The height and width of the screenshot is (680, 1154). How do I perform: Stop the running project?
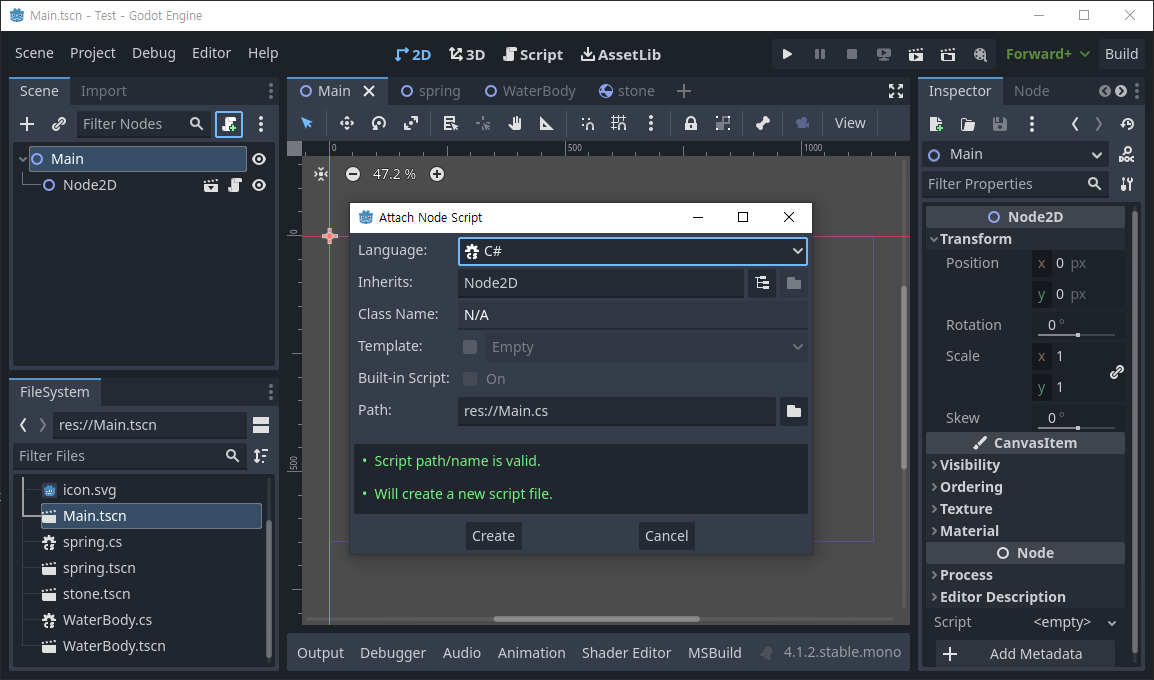(x=852, y=54)
